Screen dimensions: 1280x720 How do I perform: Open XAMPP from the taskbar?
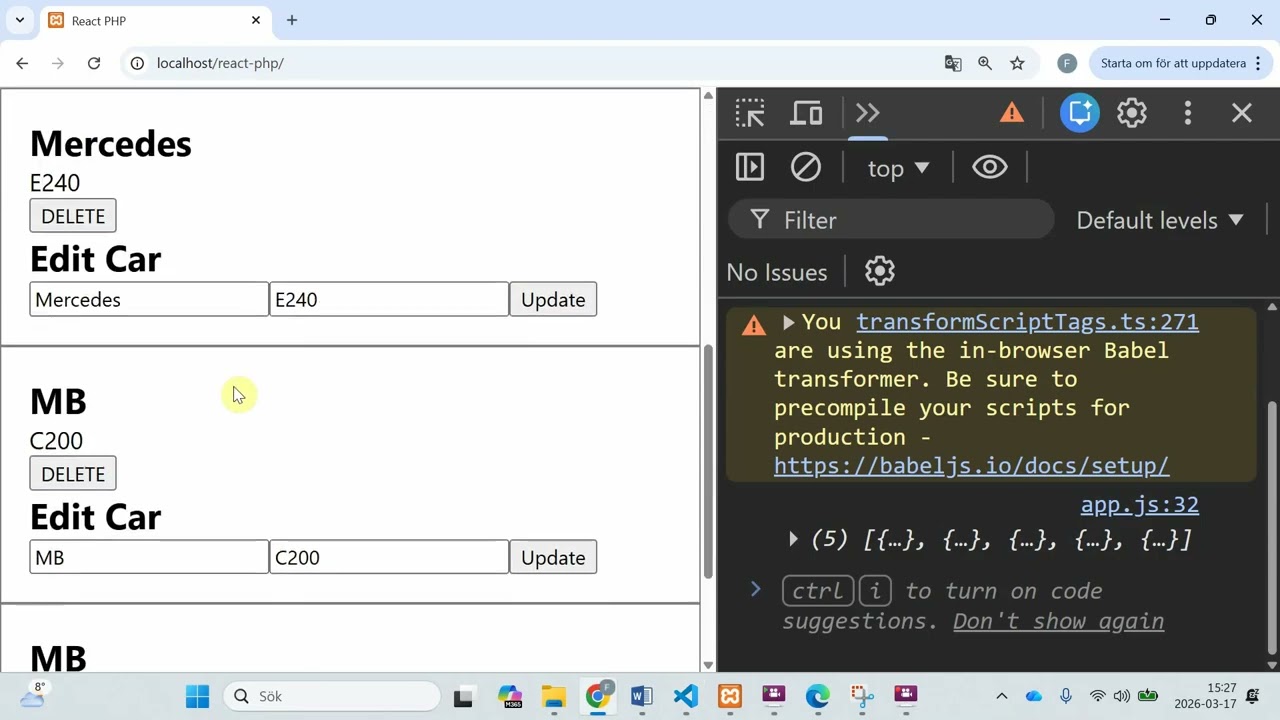(x=730, y=696)
